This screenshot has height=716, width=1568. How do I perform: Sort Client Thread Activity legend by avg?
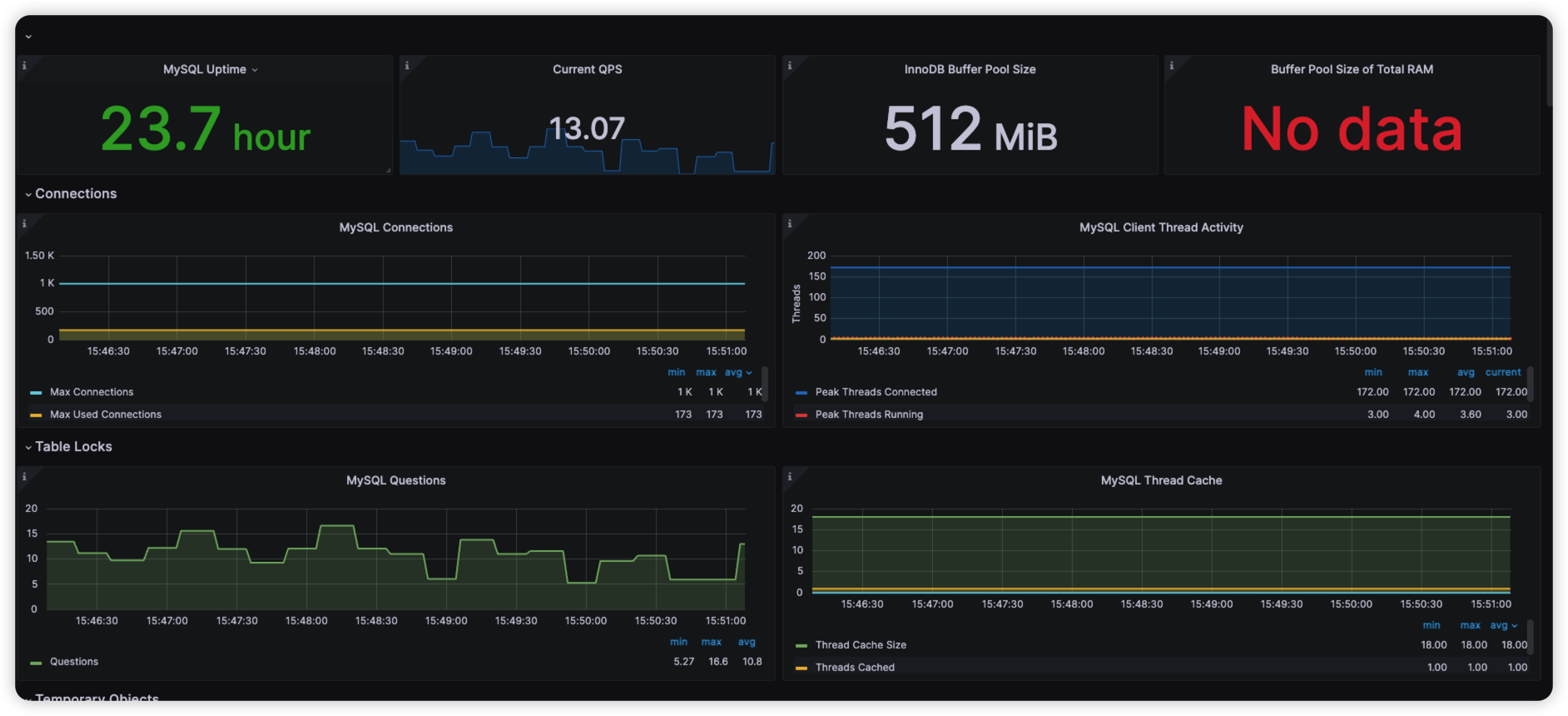click(1466, 372)
